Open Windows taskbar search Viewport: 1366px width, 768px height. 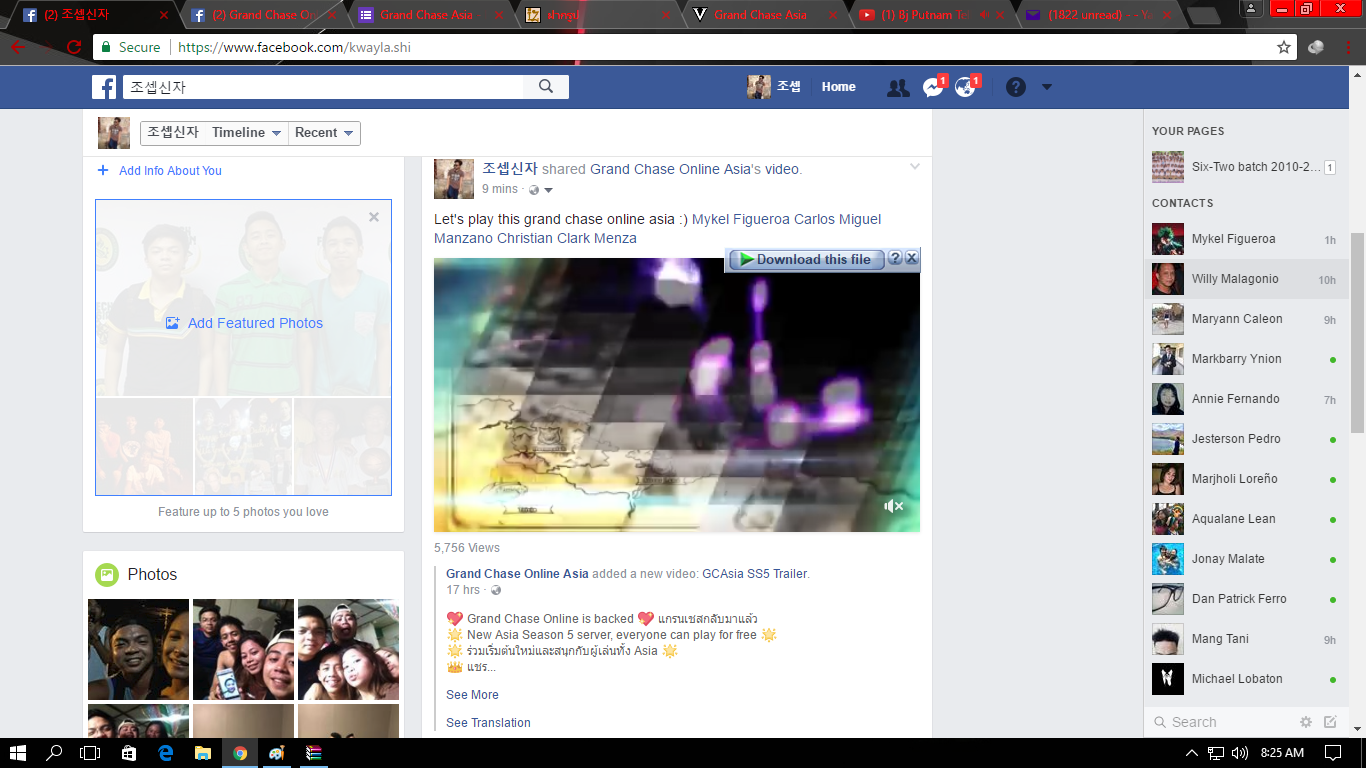click(x=55, y=753)
